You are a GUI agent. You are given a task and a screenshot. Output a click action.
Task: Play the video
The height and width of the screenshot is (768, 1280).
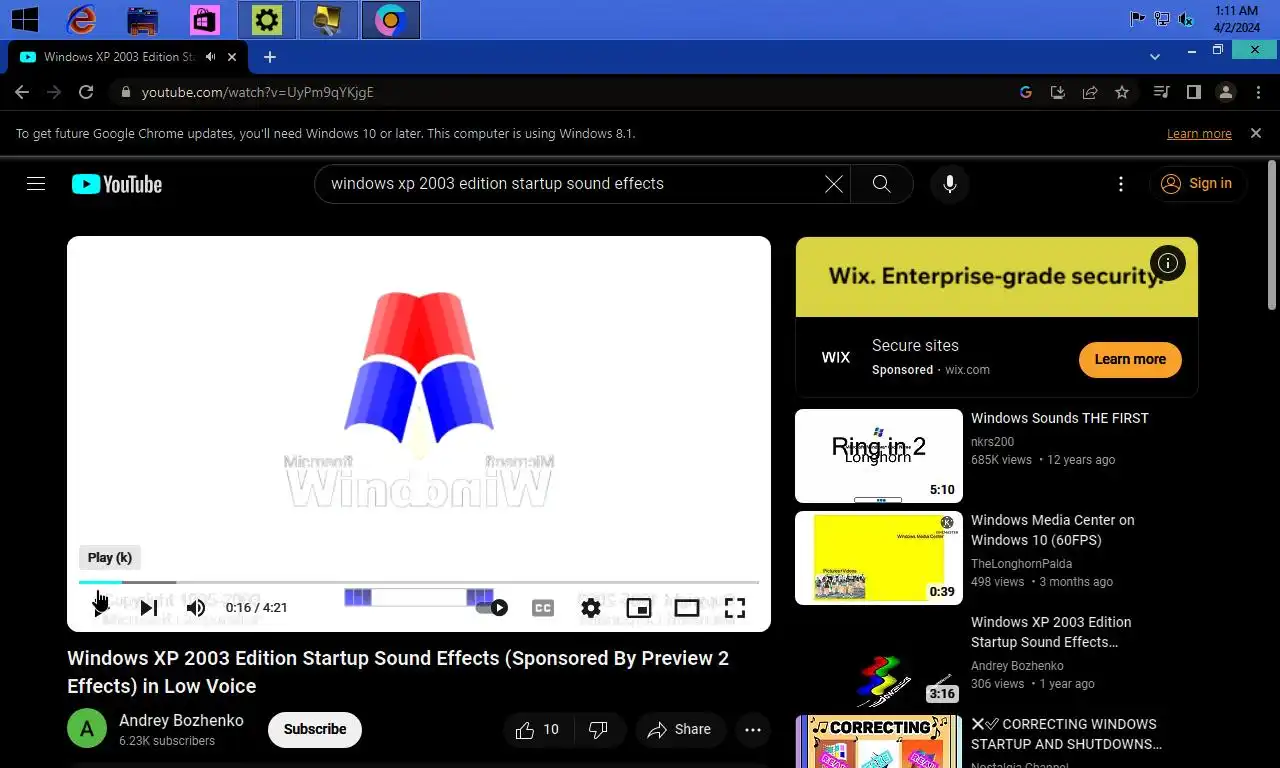101,607
